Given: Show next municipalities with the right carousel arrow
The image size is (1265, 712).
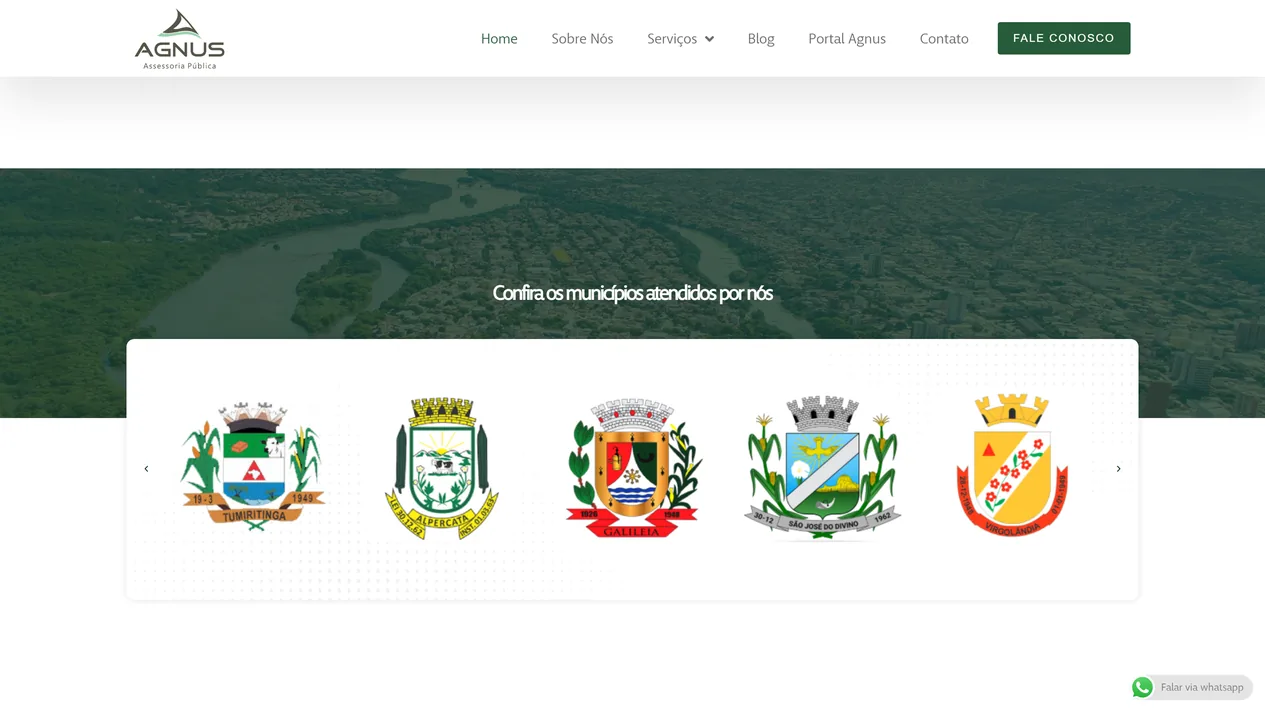Looking at the screenshot, I should click(x=1118, y=468).
